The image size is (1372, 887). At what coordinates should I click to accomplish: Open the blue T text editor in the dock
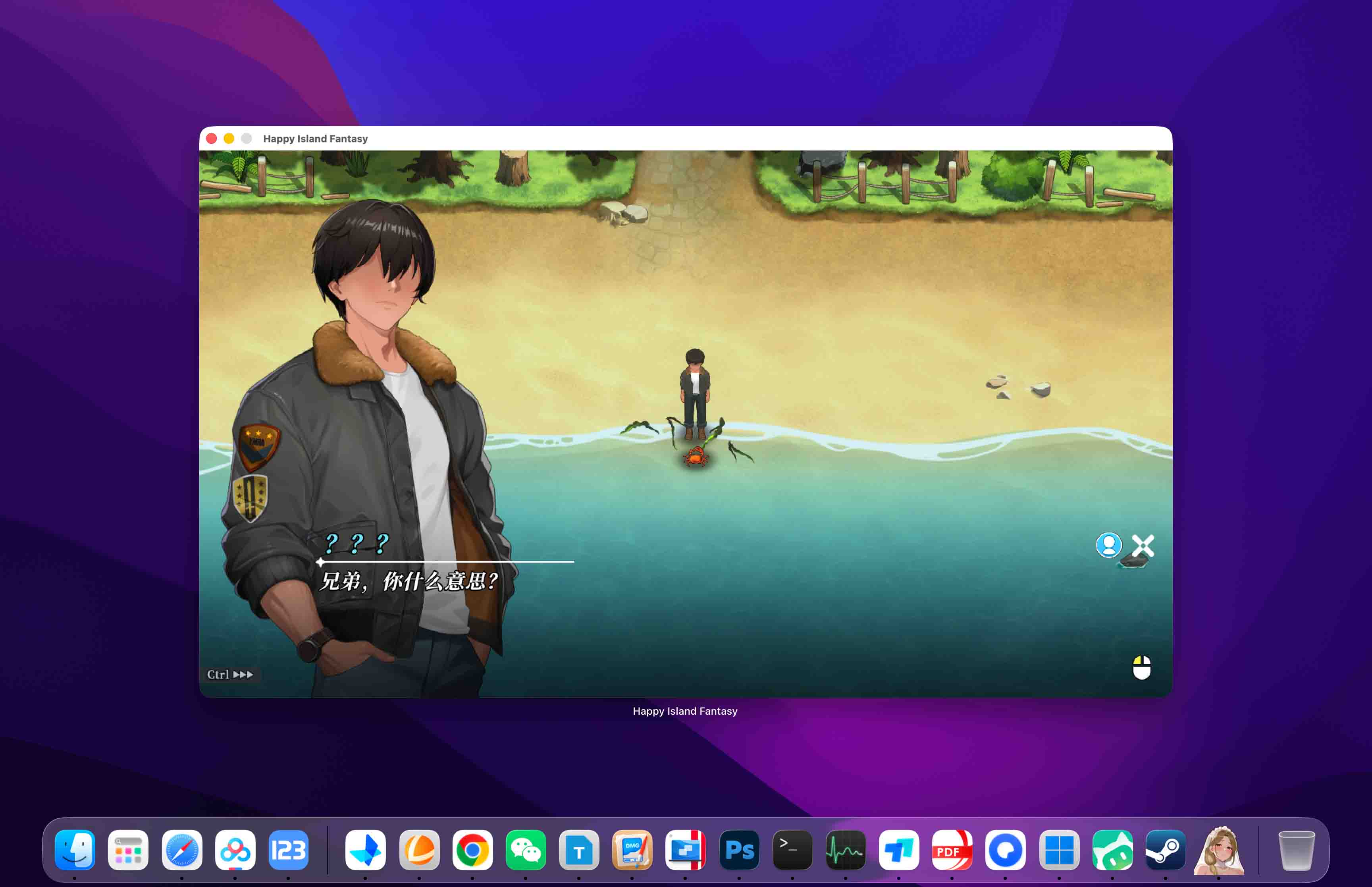pos(579,850)
